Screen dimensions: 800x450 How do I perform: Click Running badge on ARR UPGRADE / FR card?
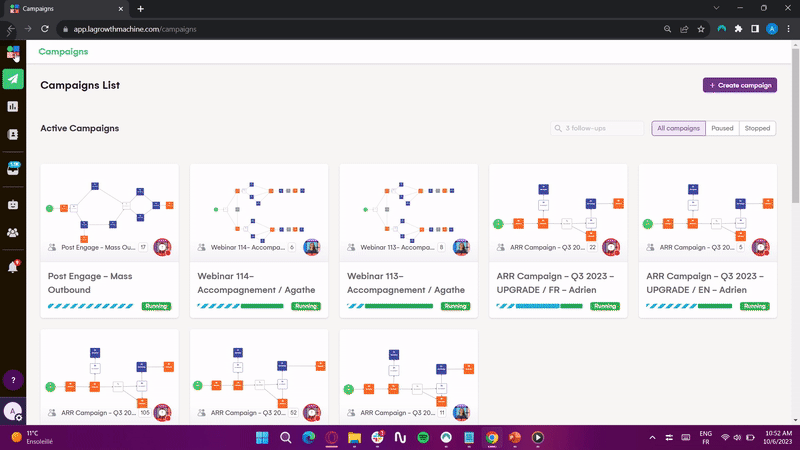605,306
